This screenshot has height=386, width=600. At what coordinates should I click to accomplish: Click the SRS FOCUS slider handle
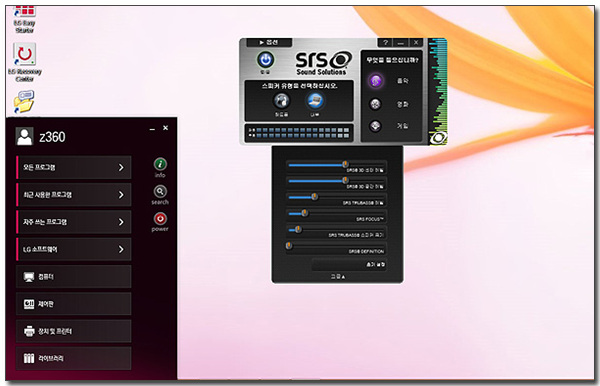click(305, 213)
